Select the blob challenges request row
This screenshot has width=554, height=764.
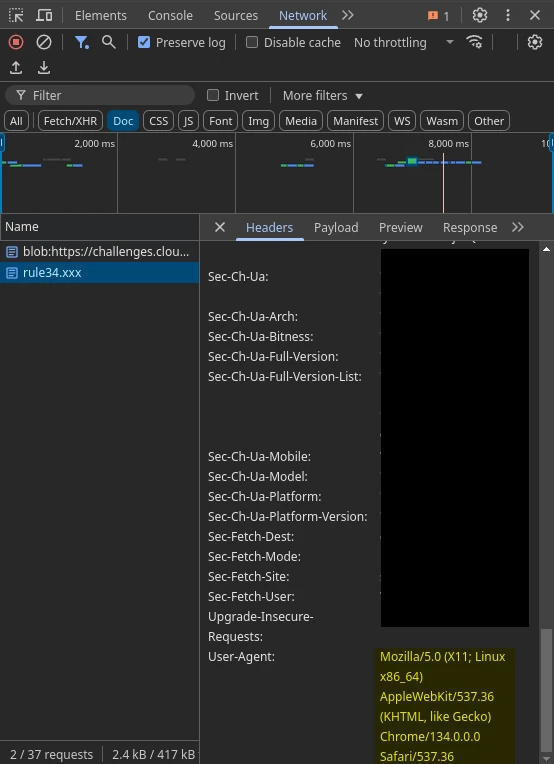pyautogui.click(x=99, y=252)
